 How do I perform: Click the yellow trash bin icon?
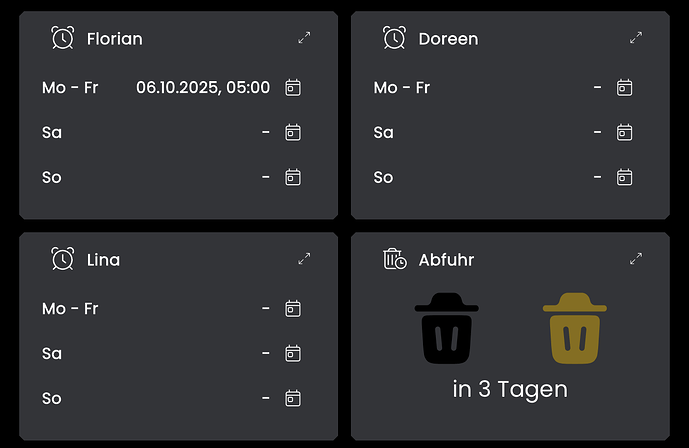pyautogui.click(x=575, y=328)
